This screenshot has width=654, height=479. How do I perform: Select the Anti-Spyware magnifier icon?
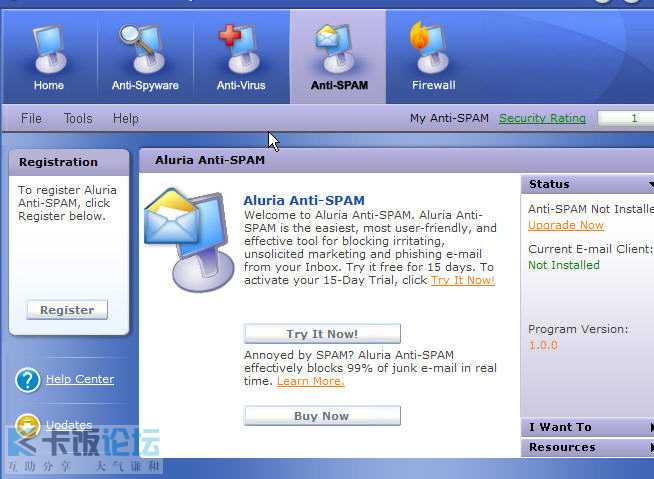click(143, 49)
